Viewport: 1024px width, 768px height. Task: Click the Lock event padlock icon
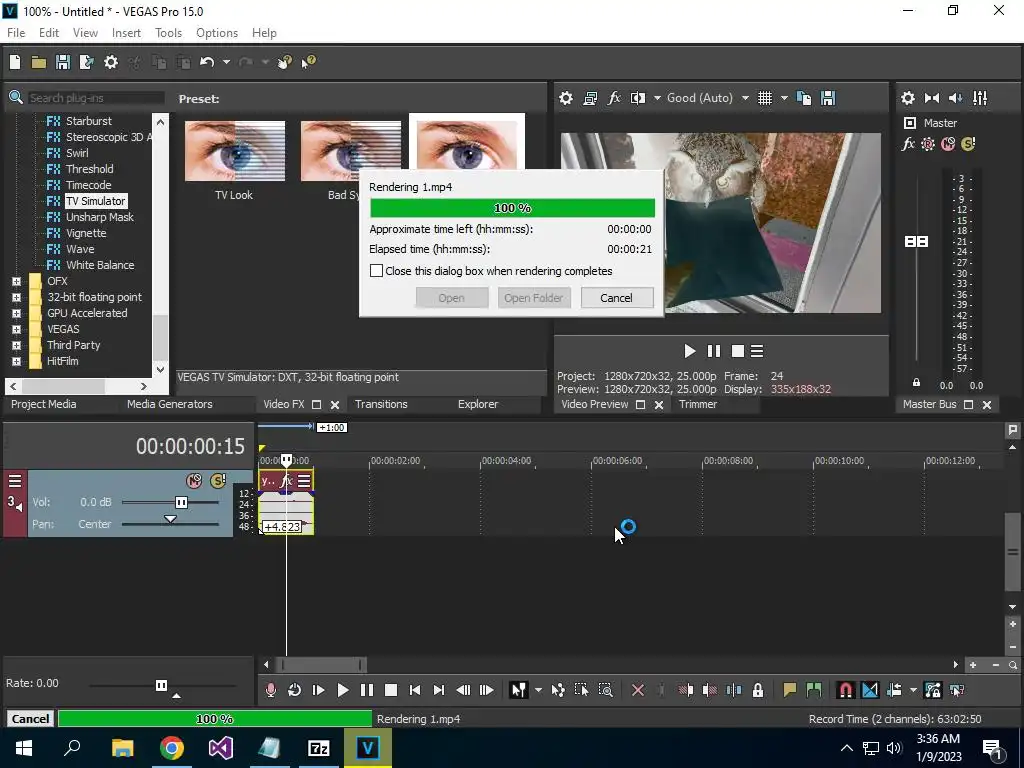tap(758, 690)
